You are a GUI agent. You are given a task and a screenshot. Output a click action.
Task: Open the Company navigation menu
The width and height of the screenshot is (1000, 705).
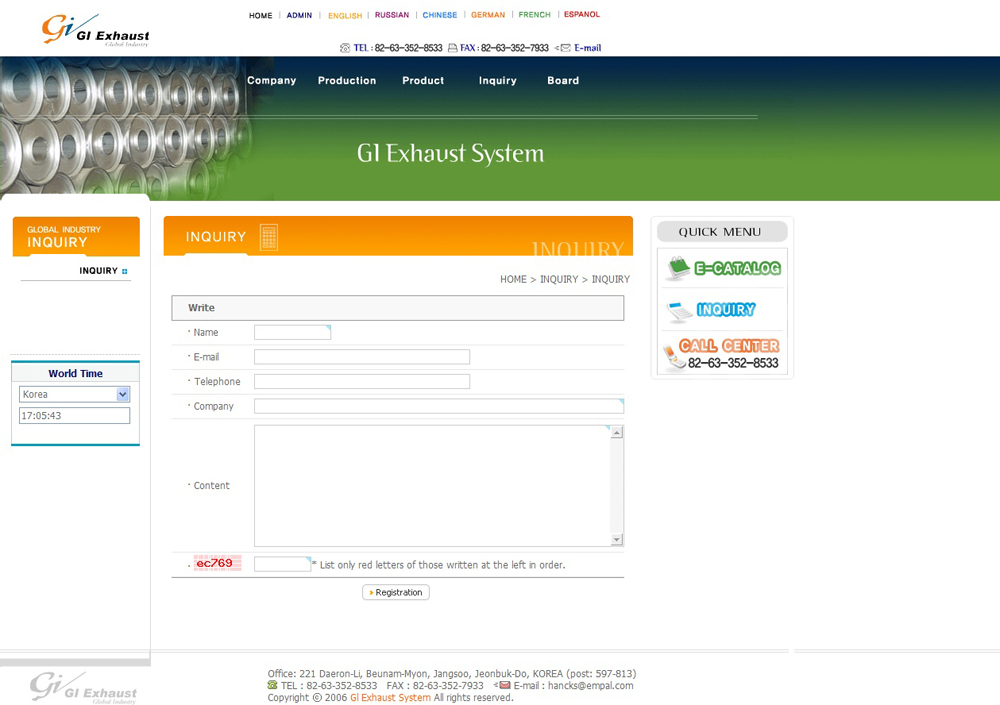(271, 81)
